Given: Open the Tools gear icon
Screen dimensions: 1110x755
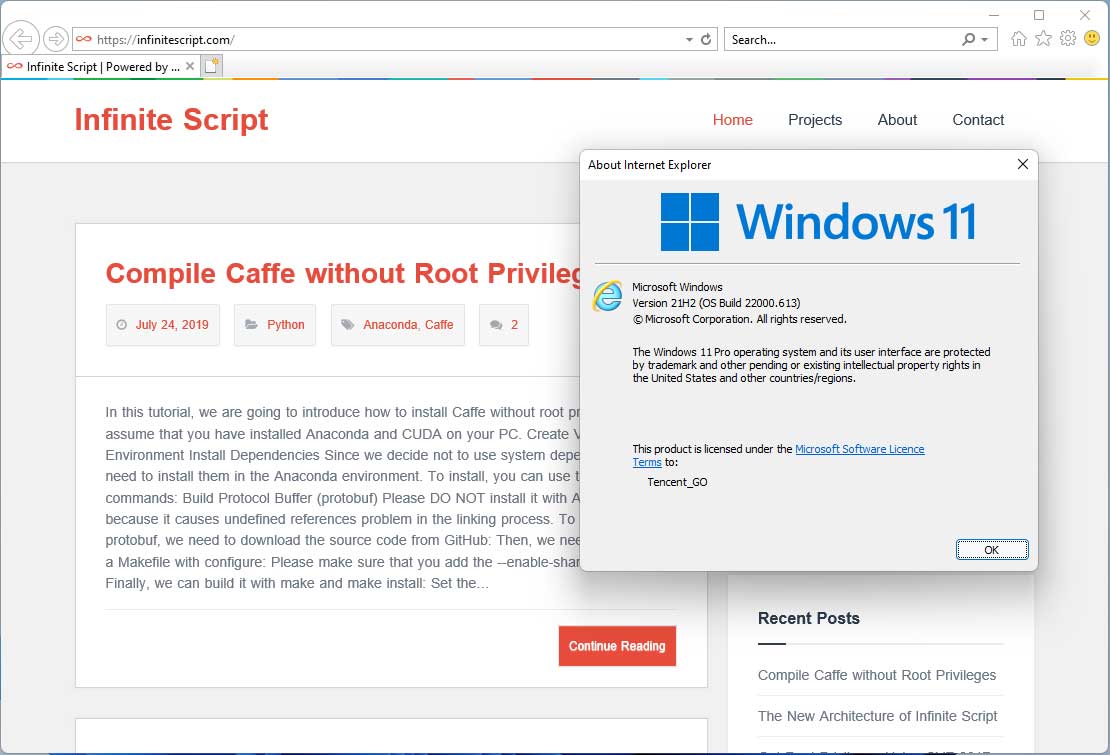Looking at the screenshot, I should (x=1068, y=38).
